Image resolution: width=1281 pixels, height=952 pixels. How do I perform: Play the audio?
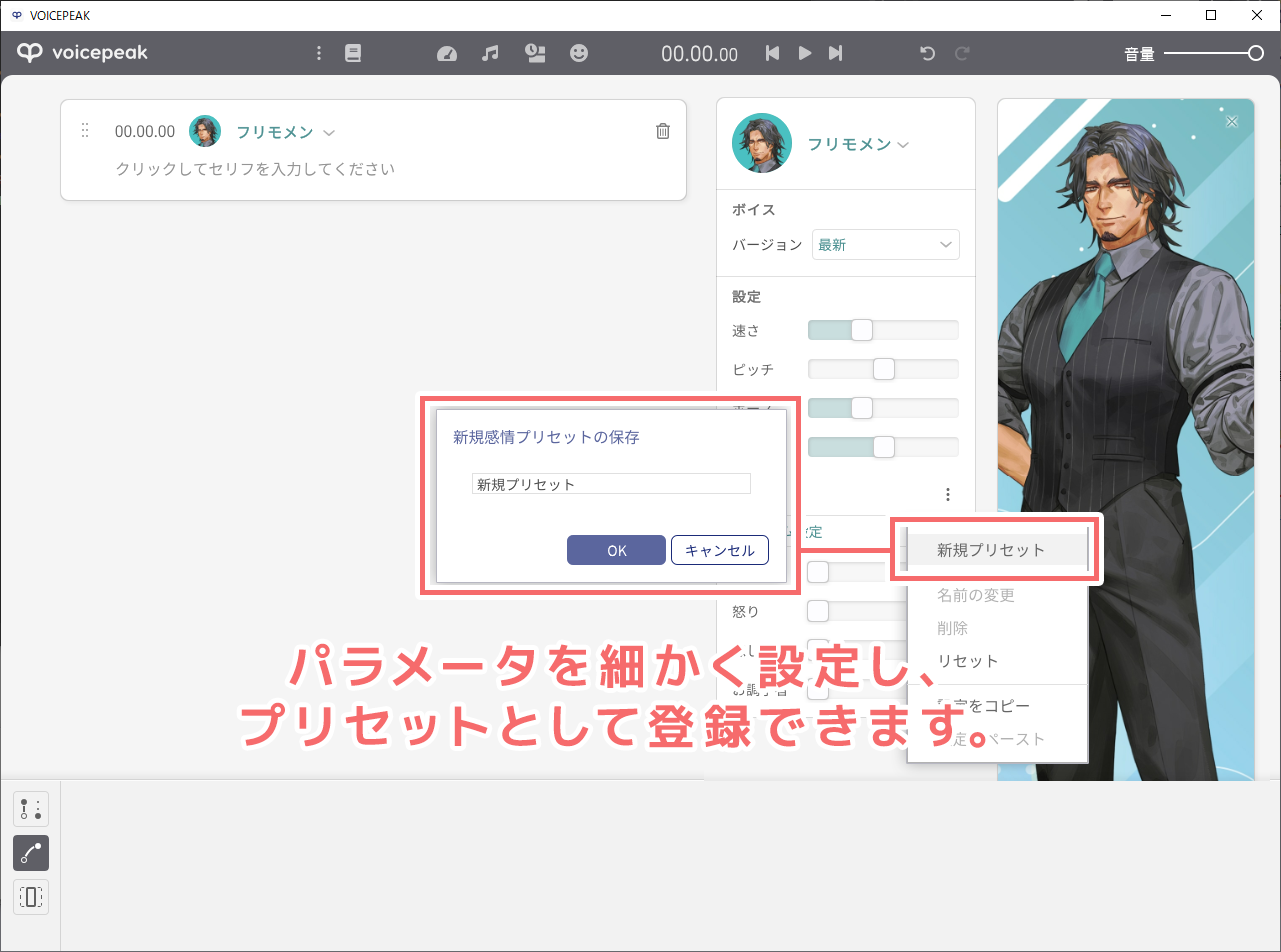(805, 53)
